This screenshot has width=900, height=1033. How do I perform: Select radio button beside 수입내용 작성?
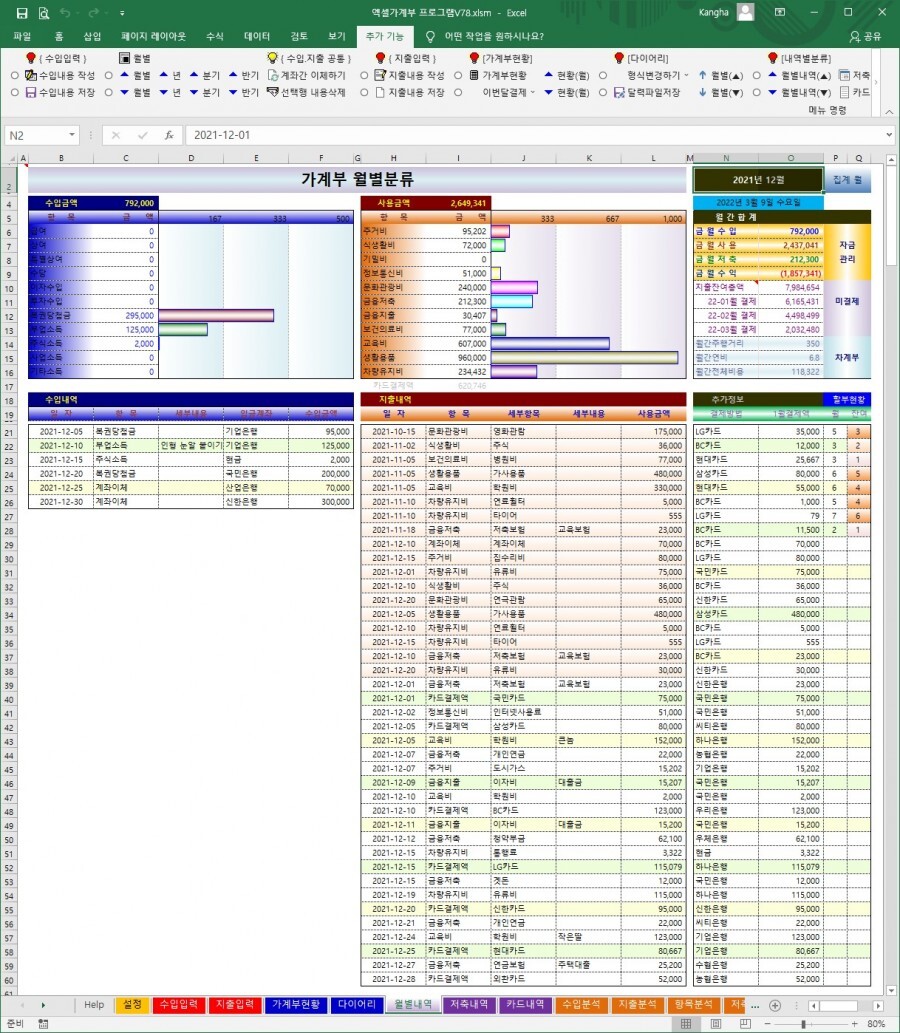14,76
